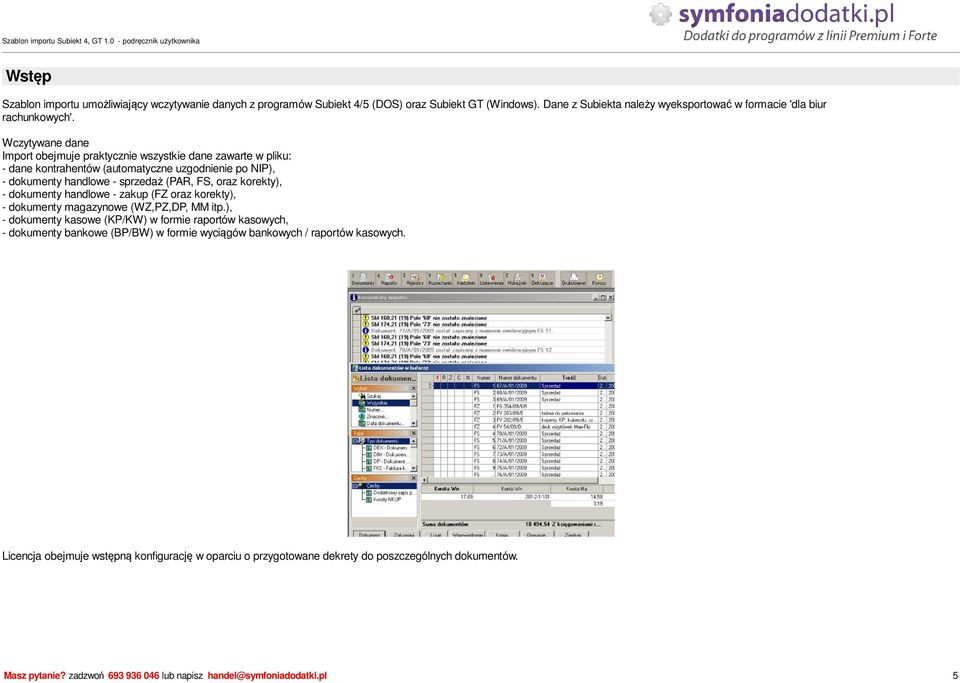Viewport: 960px width, 683px height.
Task: Close the Cechy side panel
Action: (414, 478)
